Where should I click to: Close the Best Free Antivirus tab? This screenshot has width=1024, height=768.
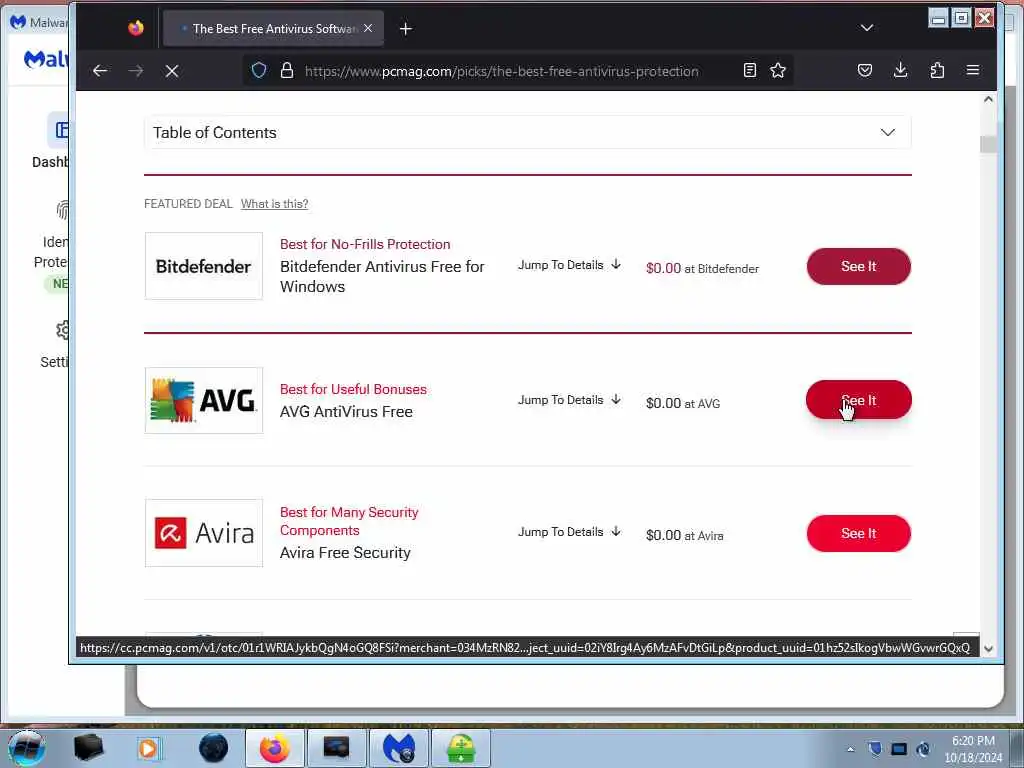pyautogui.click(x=368, y=28)
